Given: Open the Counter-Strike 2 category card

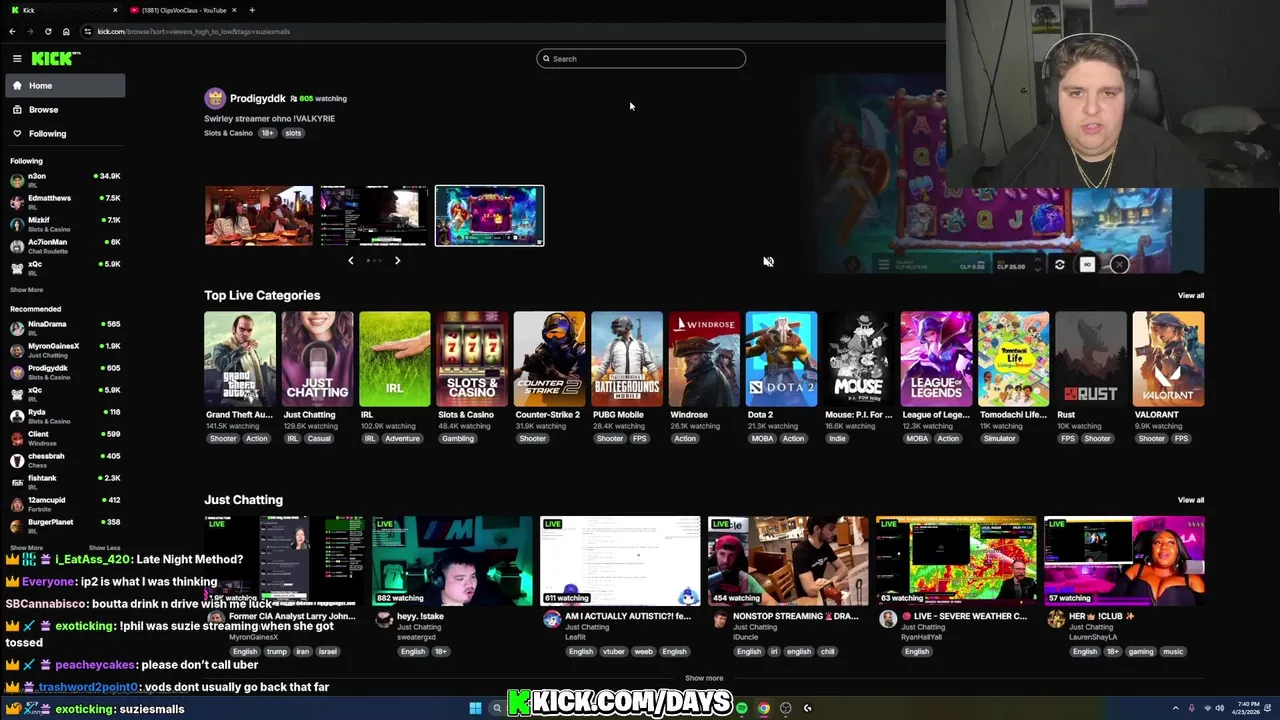Looking at the screenshot, I should click(x=549, y=359).
